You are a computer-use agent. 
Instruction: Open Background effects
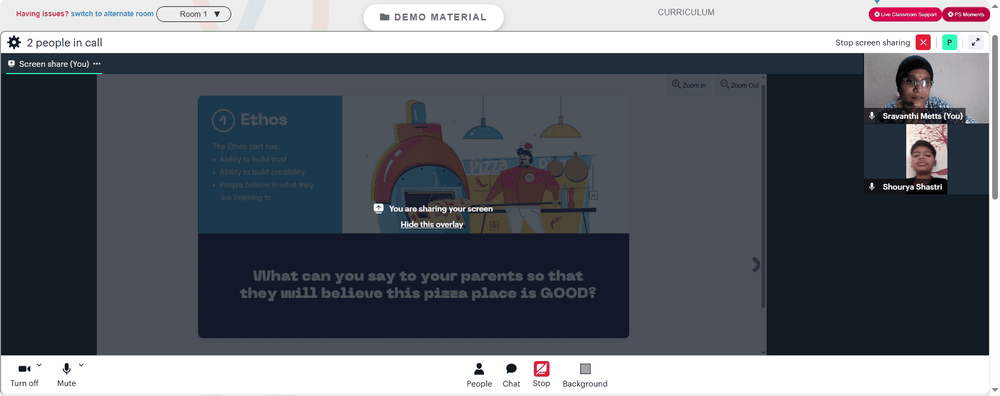point(585,375)
